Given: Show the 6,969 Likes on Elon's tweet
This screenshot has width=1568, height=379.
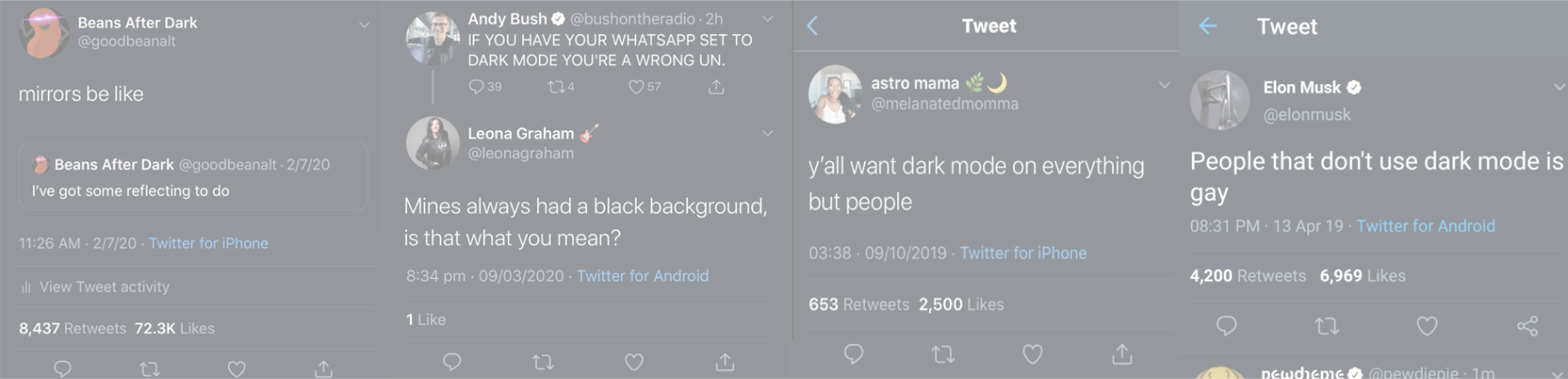Looking at the screenshot, I should pyautogui.click(x=1362, y=276).
